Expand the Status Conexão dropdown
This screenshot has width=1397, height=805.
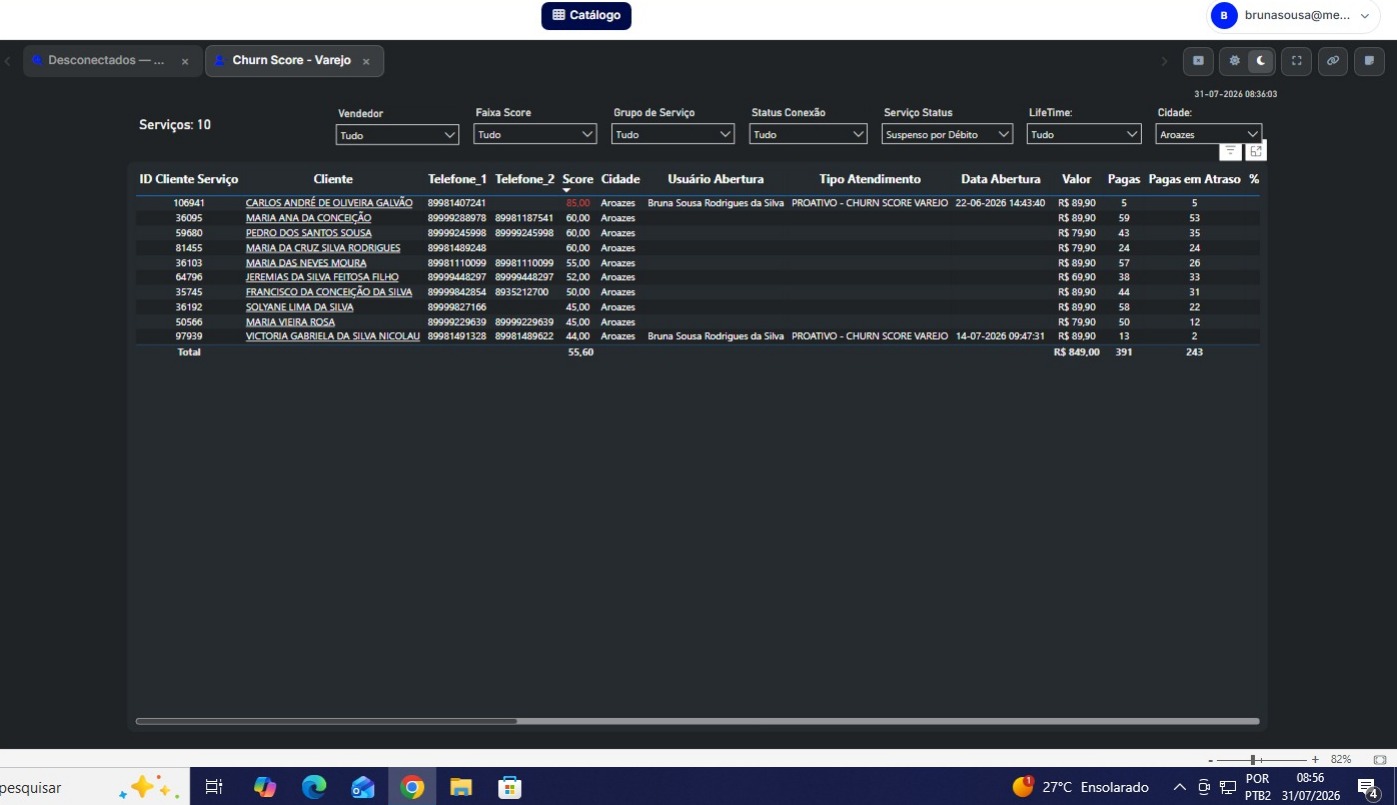coord(808,134)
